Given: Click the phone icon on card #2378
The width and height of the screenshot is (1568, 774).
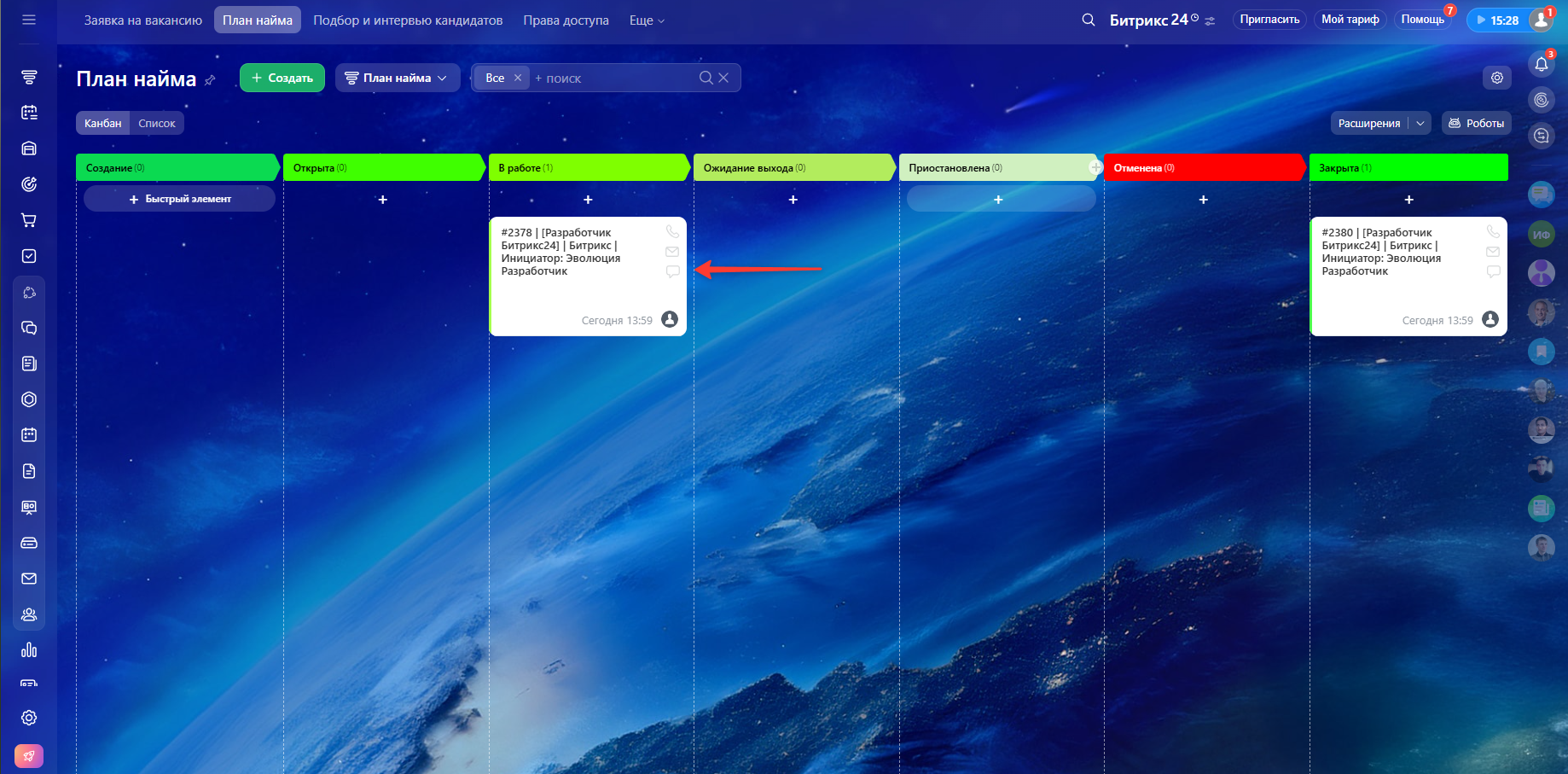Looking at the screenshot, I should click(x=672, y=231).
